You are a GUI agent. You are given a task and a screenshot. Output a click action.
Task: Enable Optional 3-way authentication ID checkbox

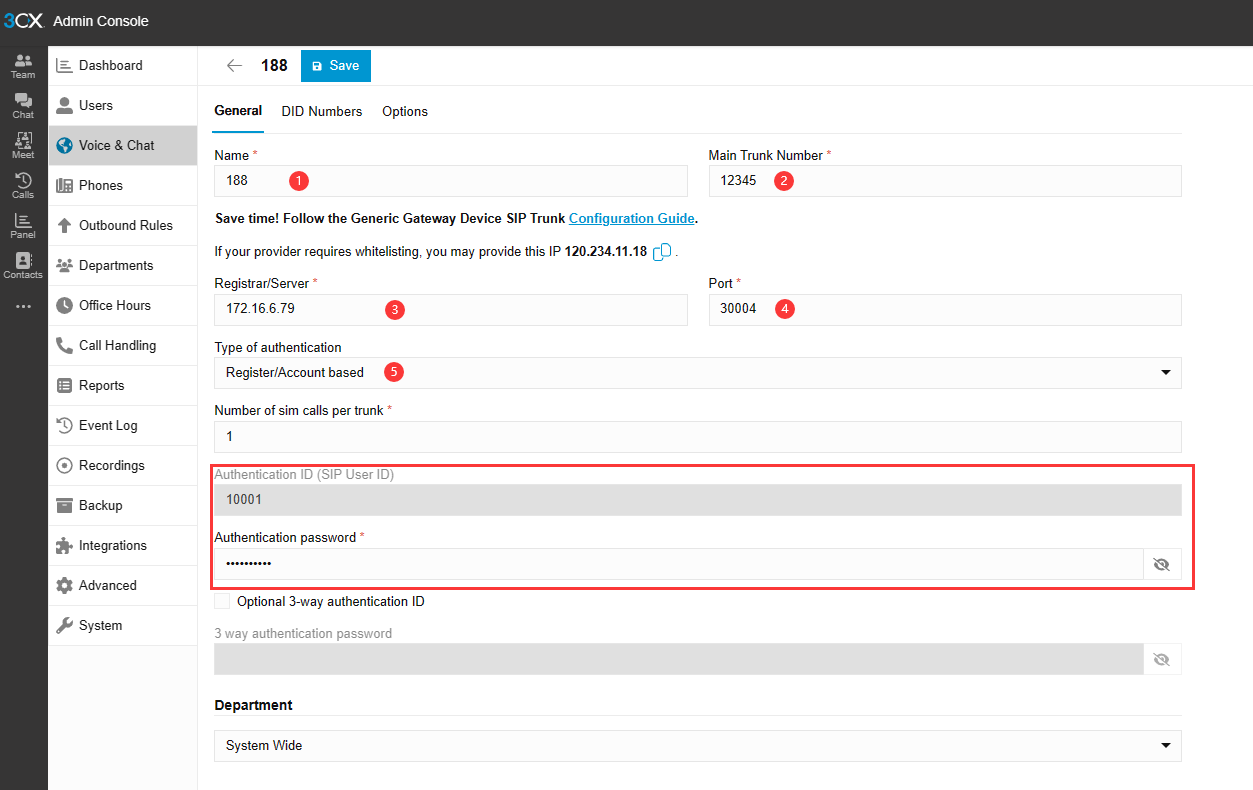pyautogui.click(x=222, y=602)
